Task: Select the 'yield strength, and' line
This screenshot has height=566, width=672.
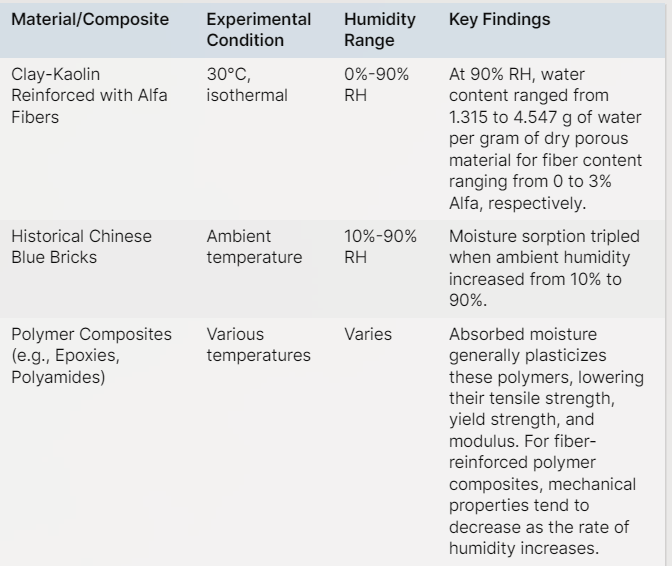Action: tap(515, 420)
